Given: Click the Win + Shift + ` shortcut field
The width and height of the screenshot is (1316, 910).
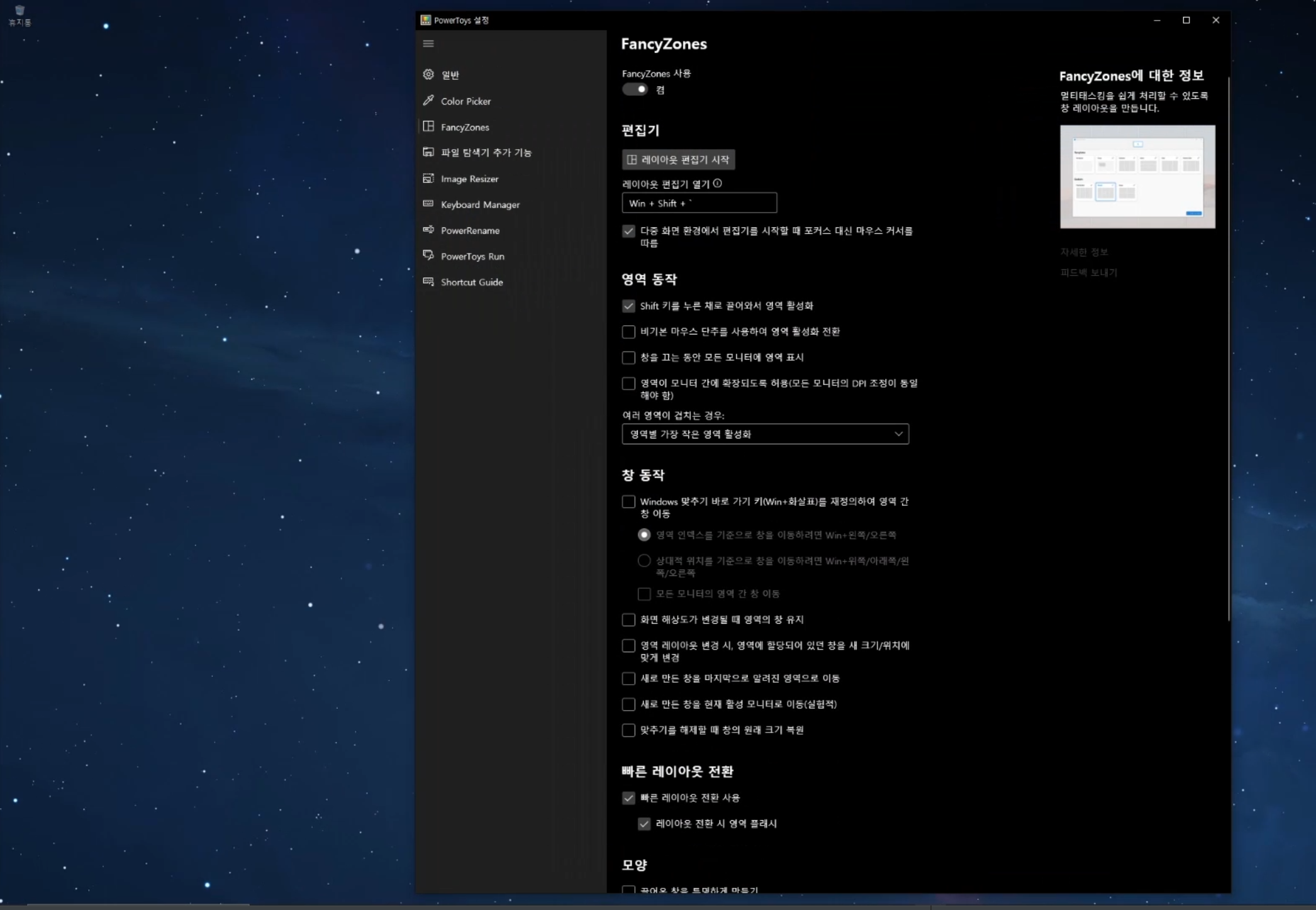Looking at the screenshot, I should click(699, 203).
